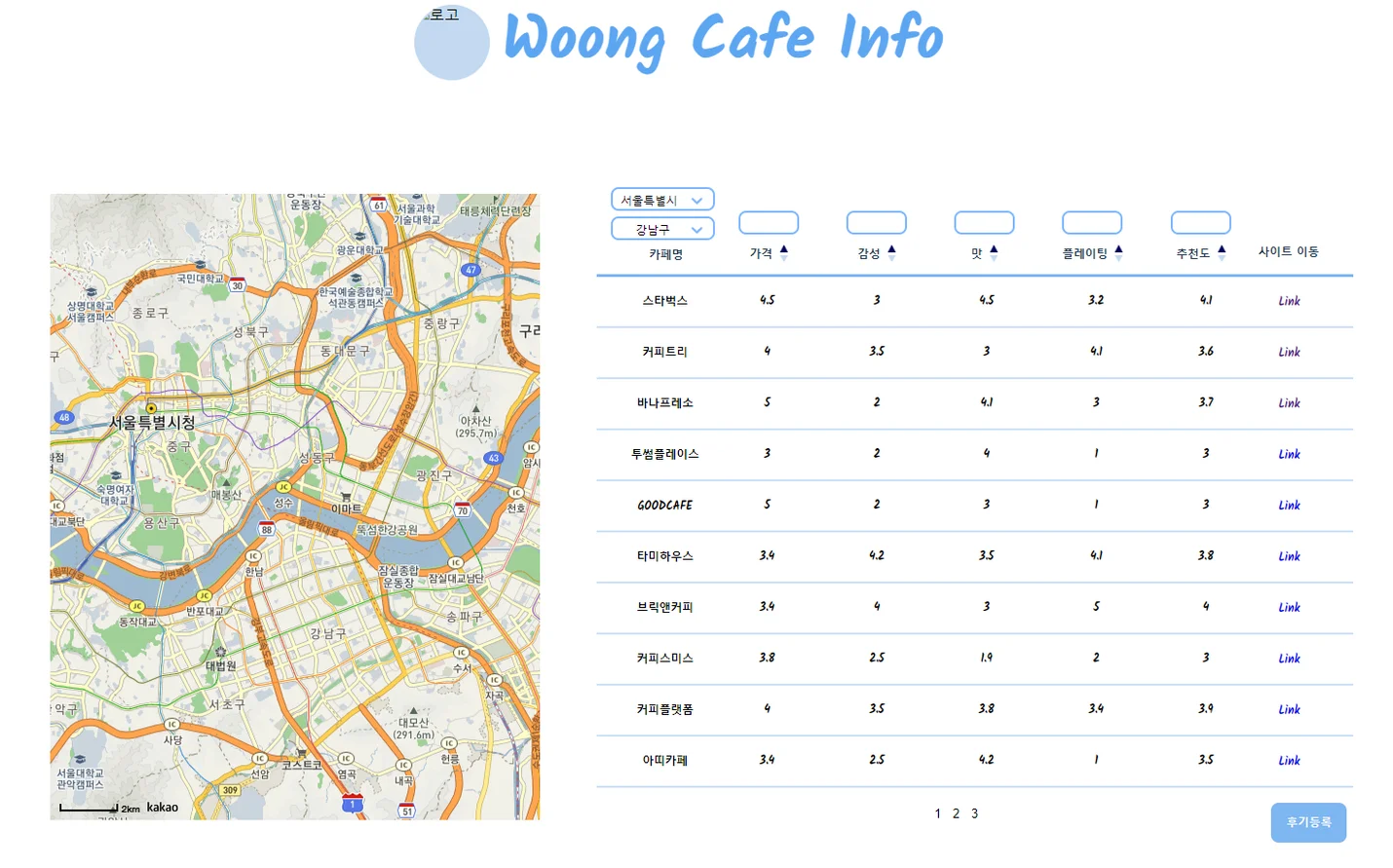Open the Link for 바나프레소
The width and height of the screenshot is (1393, 868).
(x=1289, y=403)
